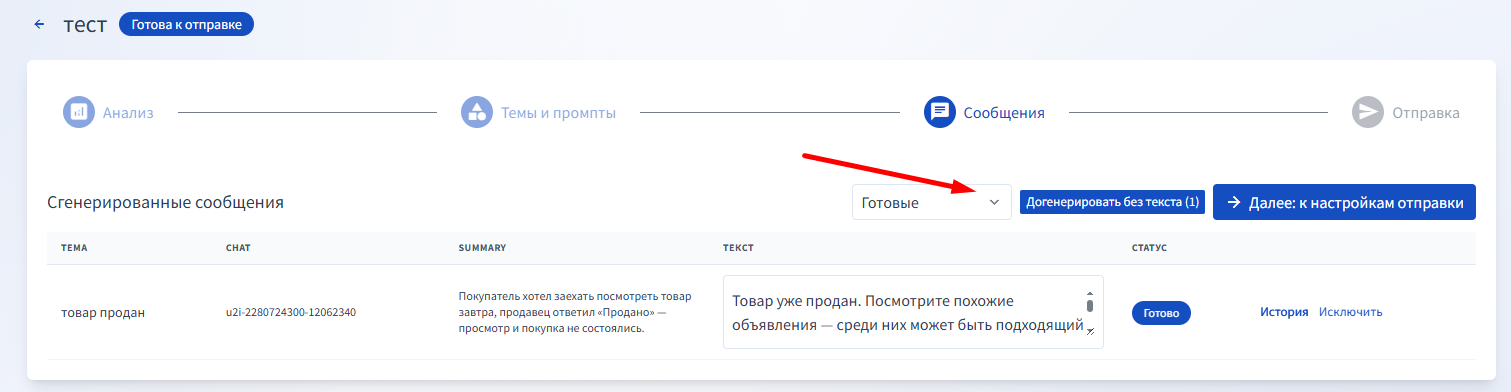Click the товар продан topic cell
The height and width of the screenshot is (392, 1511).
click(103, 312)
